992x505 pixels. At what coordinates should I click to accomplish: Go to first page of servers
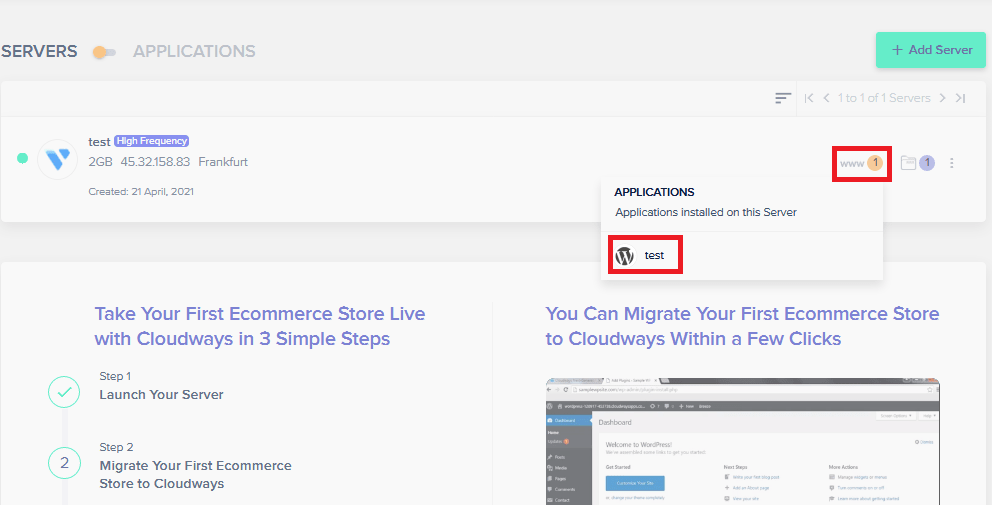pyautogui.click(x=809, y=98)
